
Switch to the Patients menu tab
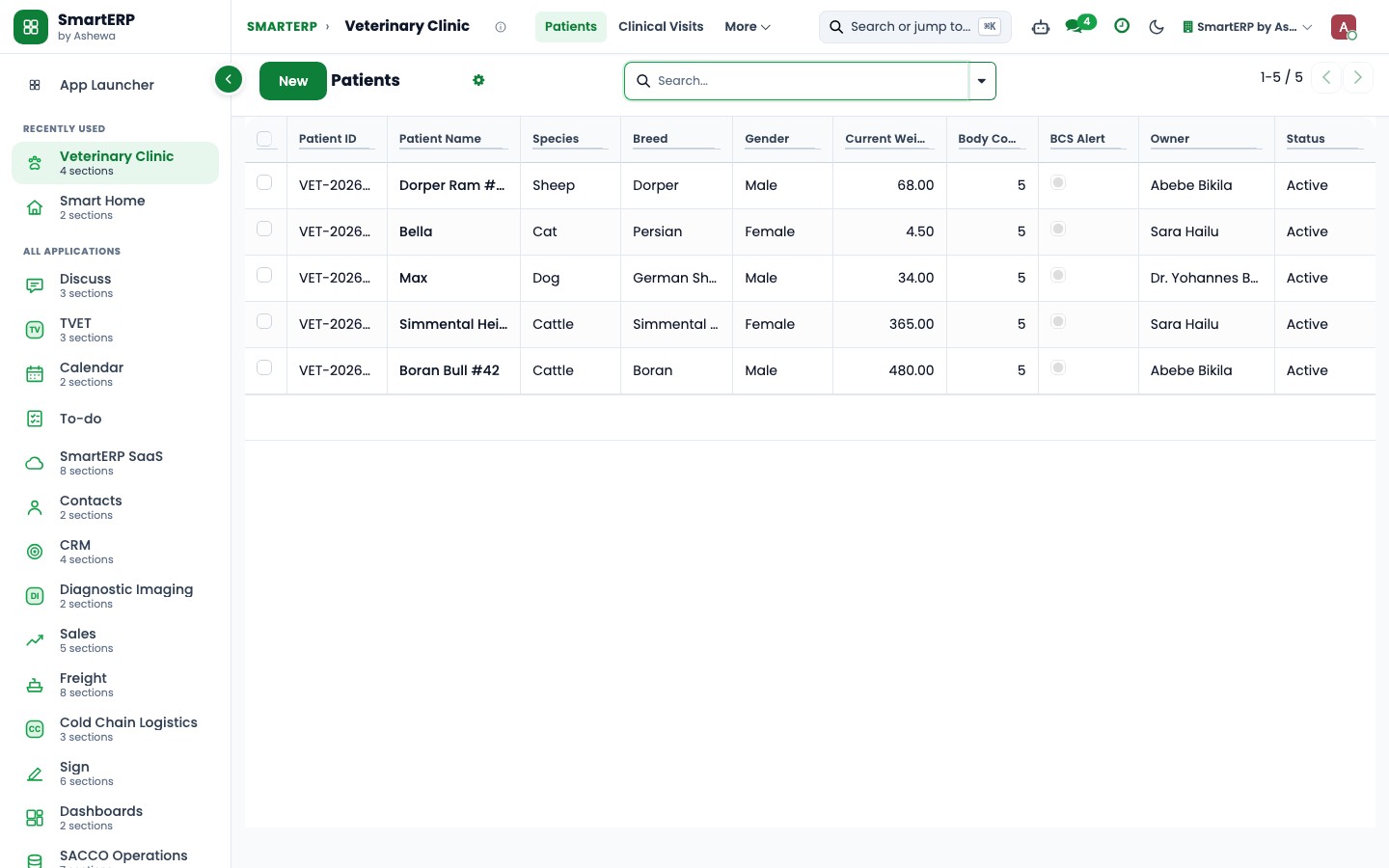tap(571, 27)
